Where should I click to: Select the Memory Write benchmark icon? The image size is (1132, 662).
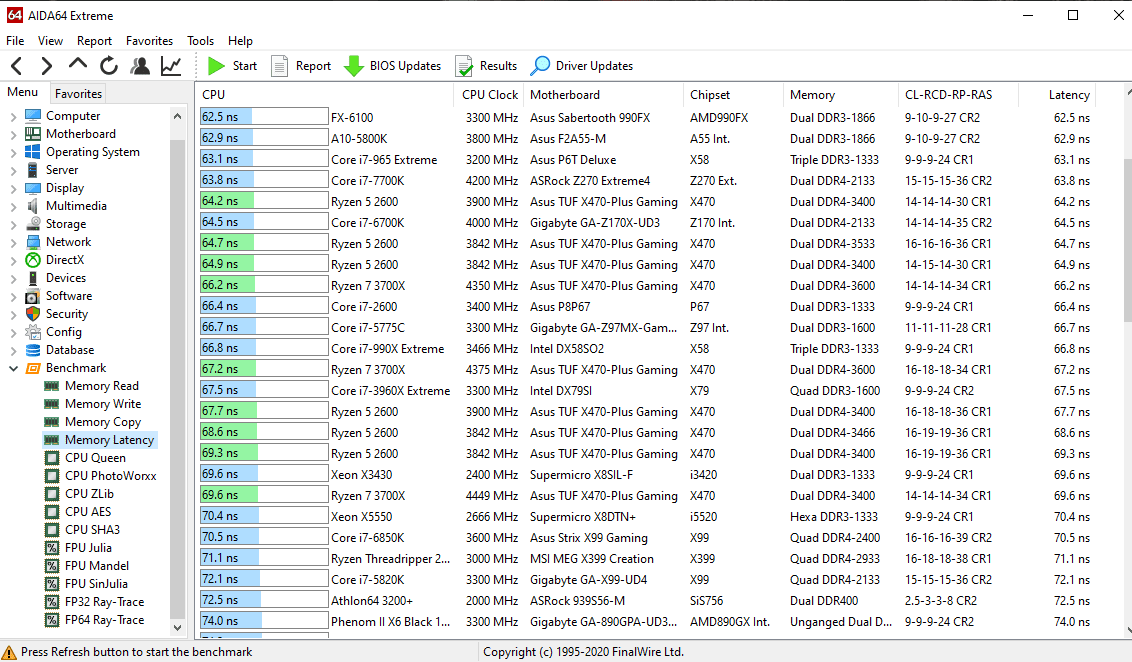point(51,404)
